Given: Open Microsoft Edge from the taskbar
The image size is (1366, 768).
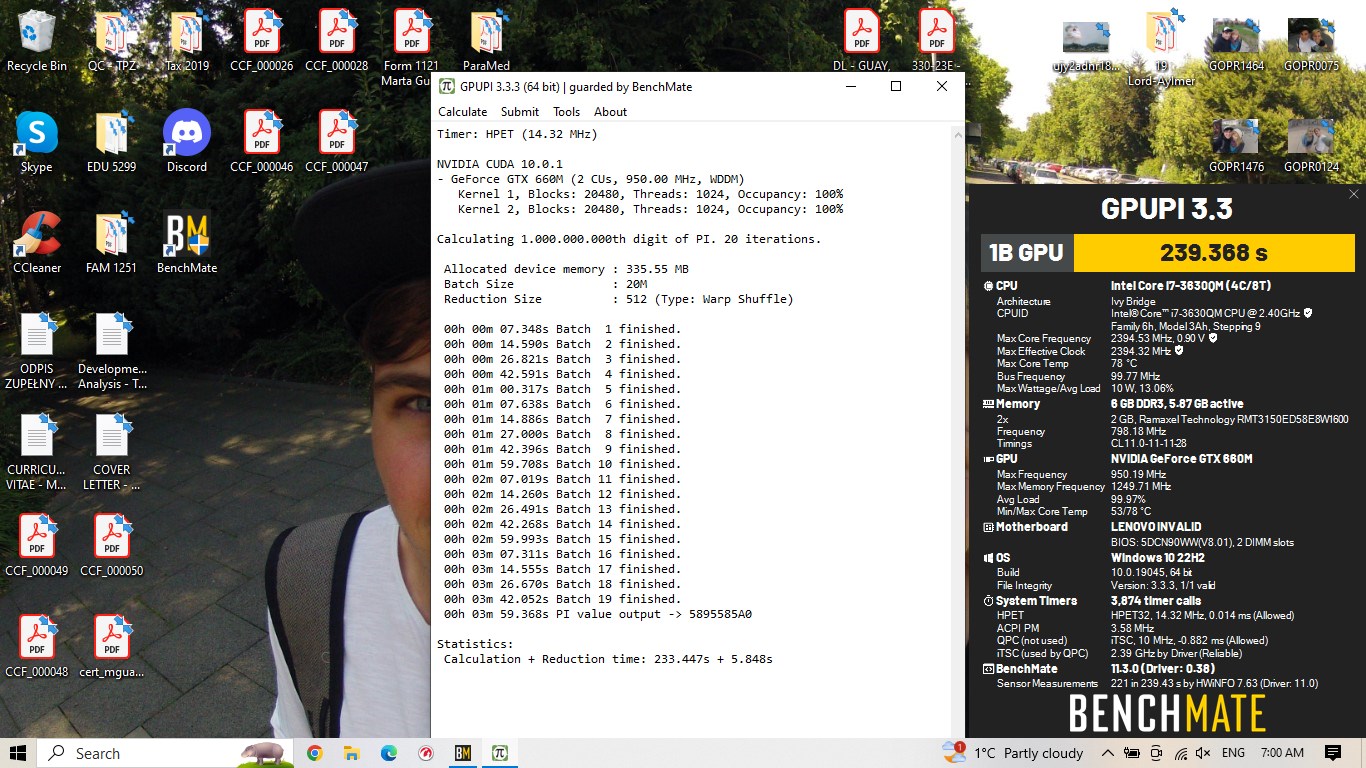Looking at the screenshot, I should (389, 753).
